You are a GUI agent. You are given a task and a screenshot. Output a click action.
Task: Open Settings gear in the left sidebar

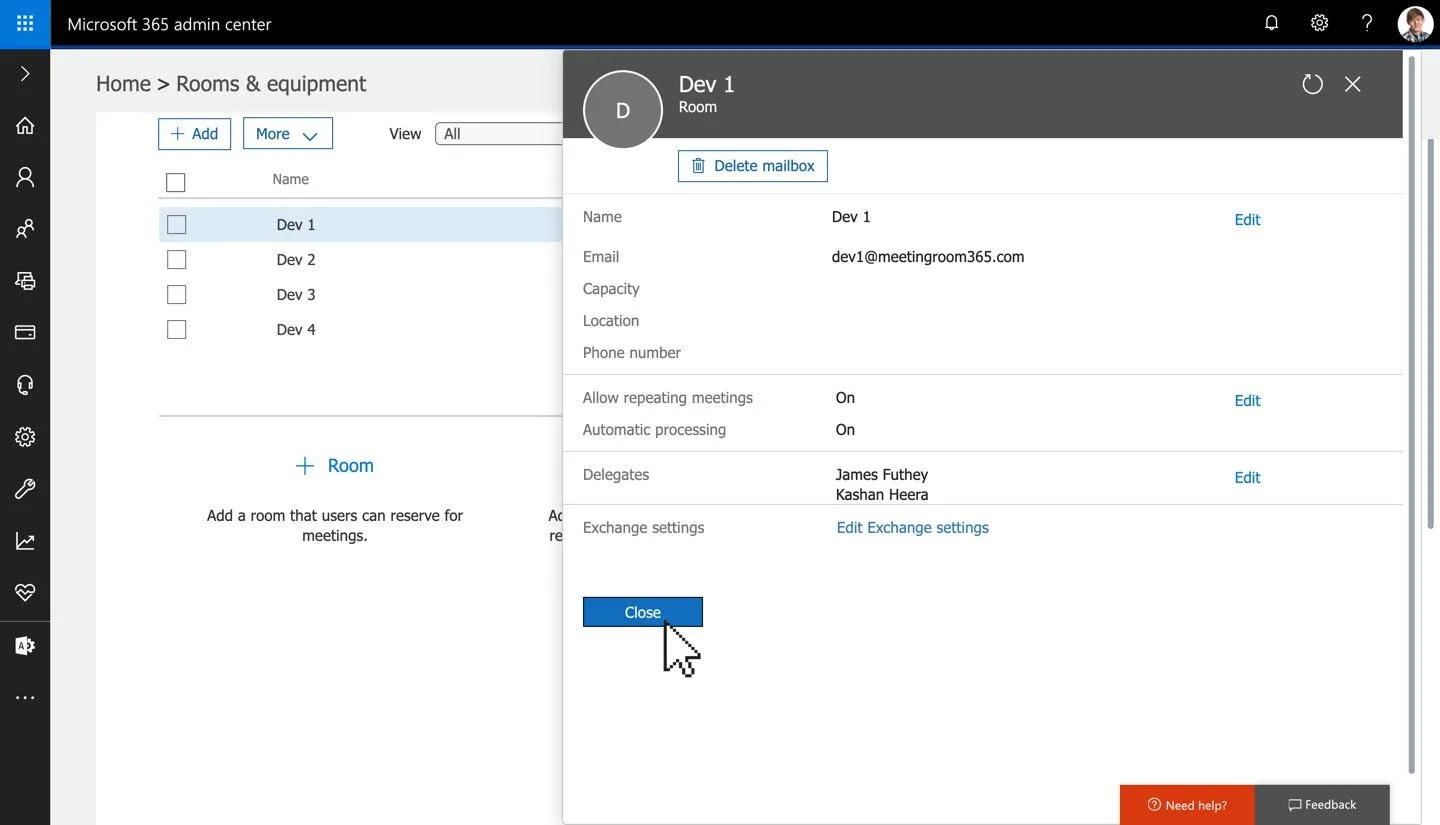click(x=25, y=437)
